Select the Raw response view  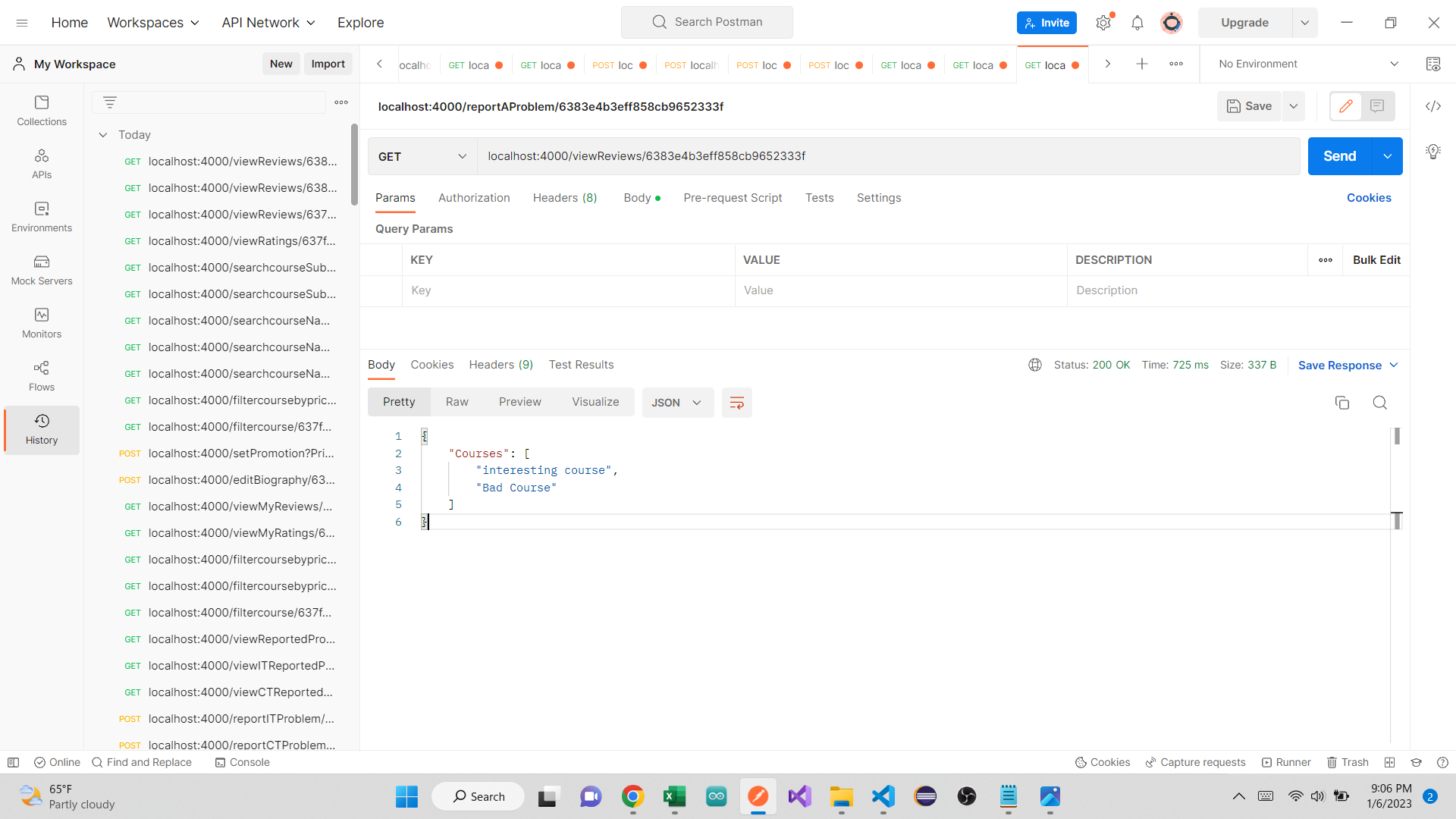pyautogui.click(x=457, y=402)
